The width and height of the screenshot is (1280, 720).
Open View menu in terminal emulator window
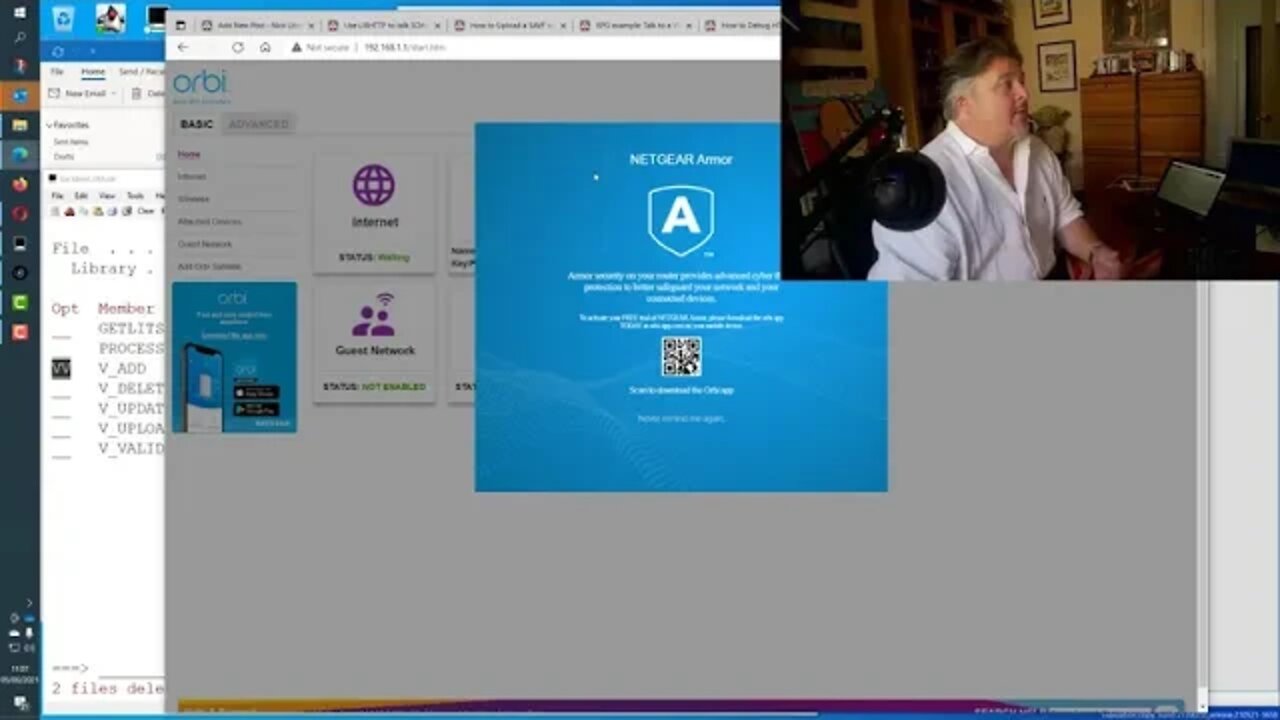point(107,196)
